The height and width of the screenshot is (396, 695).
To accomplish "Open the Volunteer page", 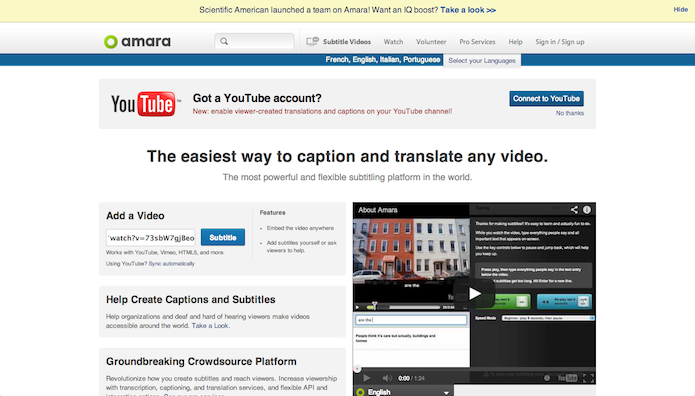I will tap(431, 42).
